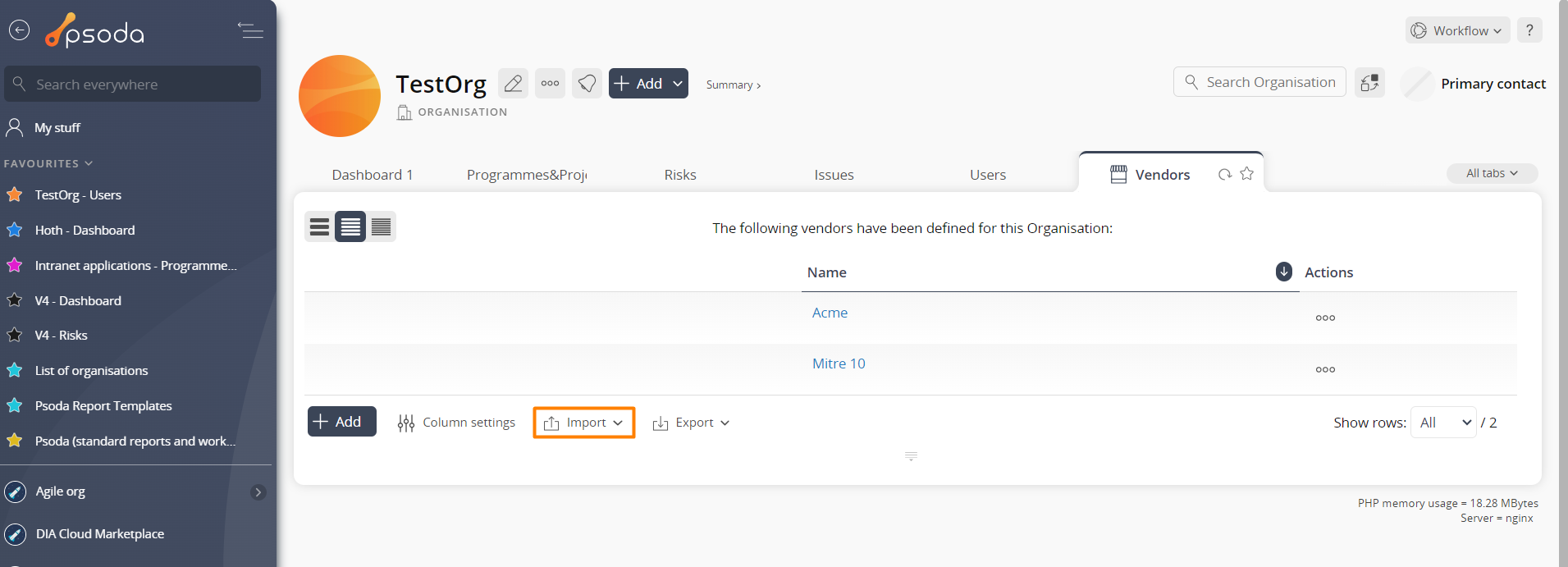Click the star icon for V4 - Dashboard

pos(15,300)
